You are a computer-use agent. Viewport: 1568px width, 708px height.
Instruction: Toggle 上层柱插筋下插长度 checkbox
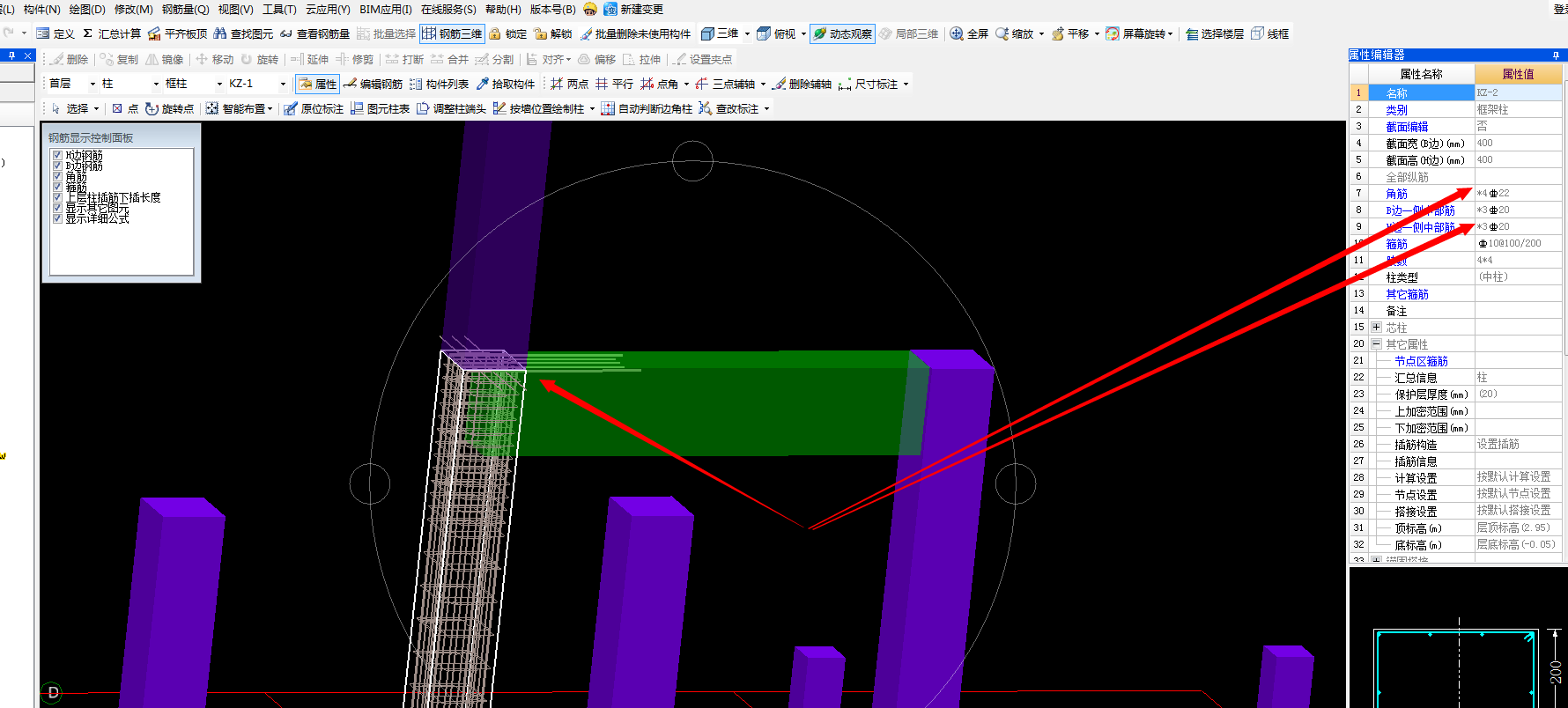(x=57, y=197)
